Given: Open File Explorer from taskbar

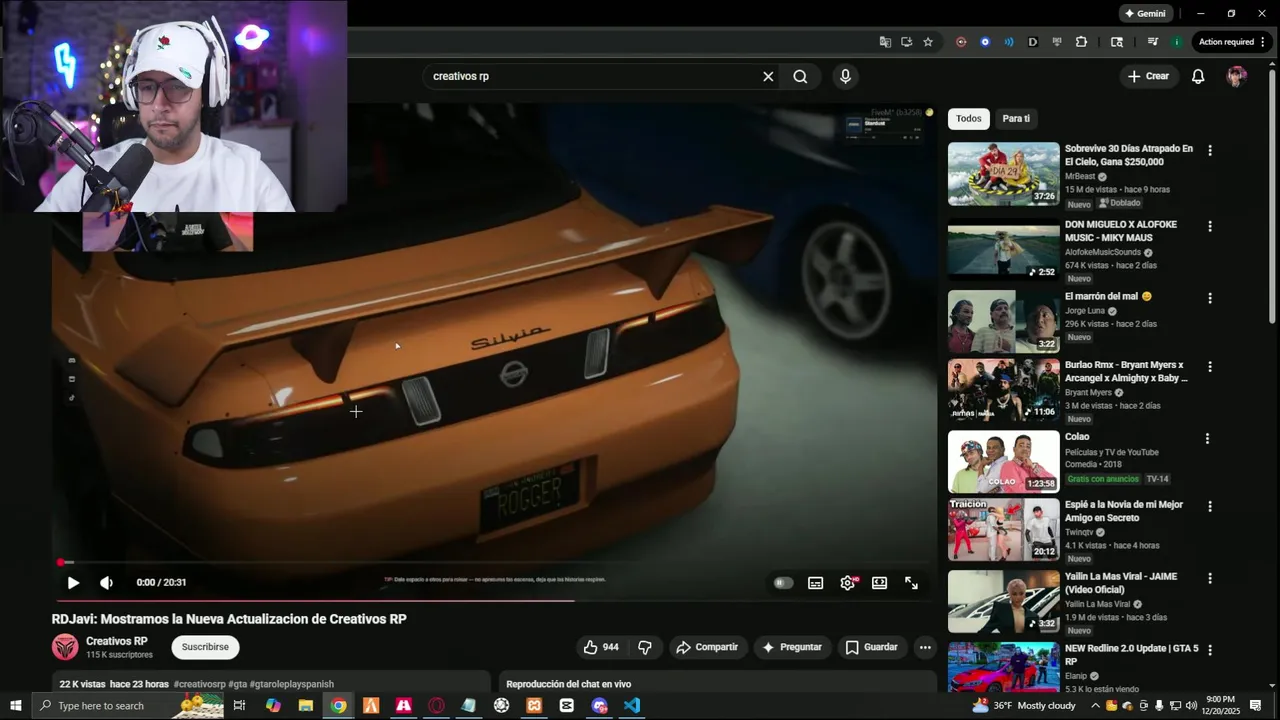Looking at the screenshot, I should (306, 706).
